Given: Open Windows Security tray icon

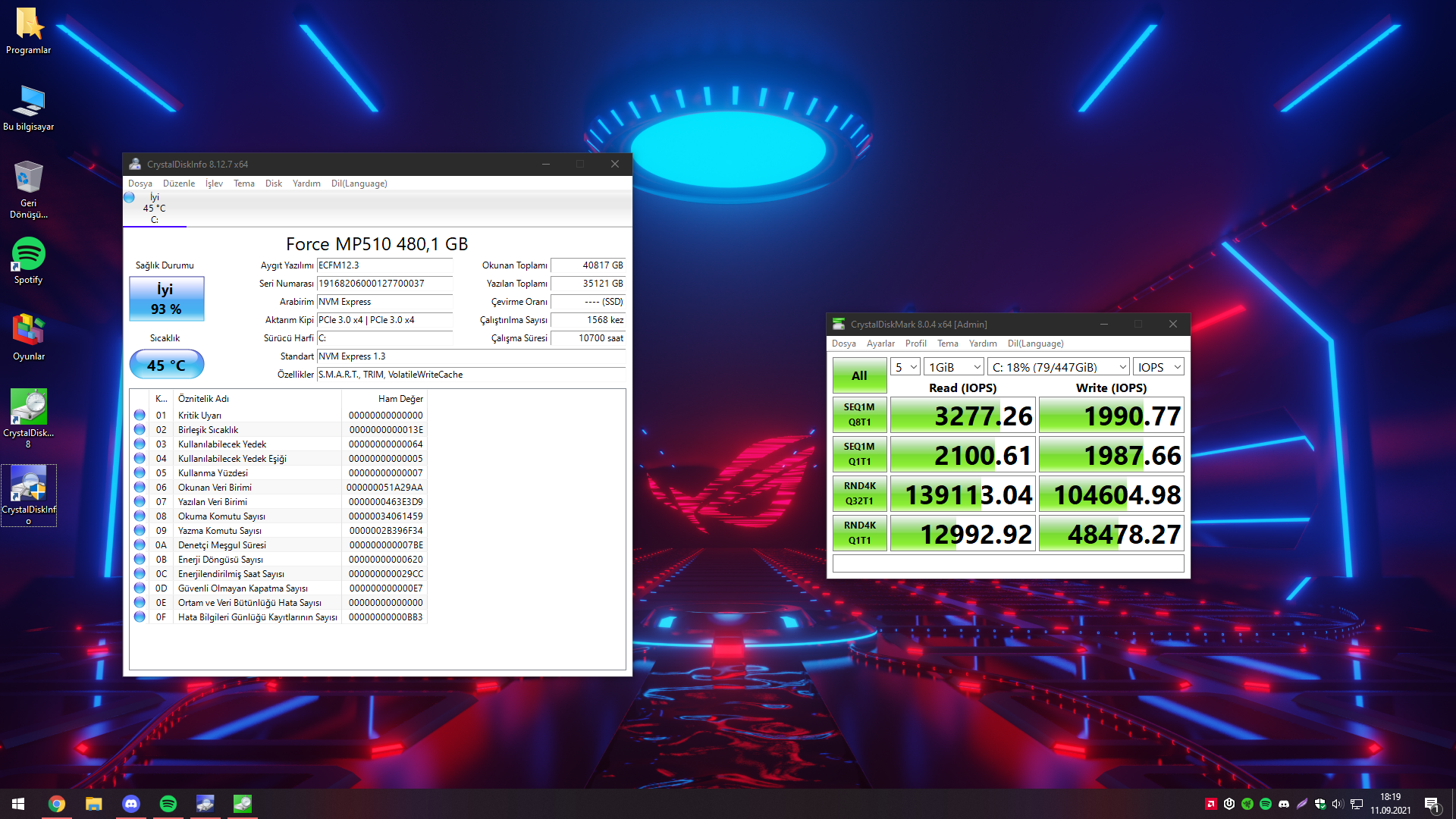Looking at the screenshot, I should pyautogui.click(x=1320, y=804).
